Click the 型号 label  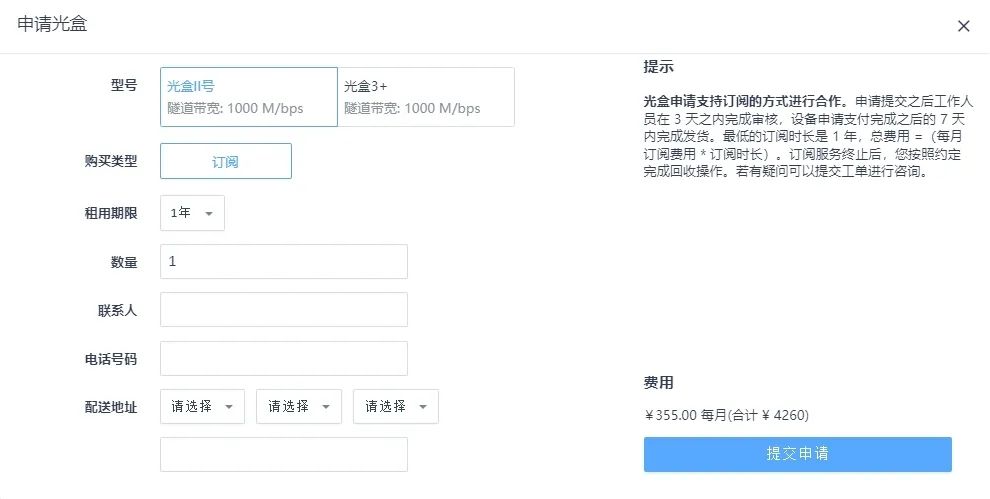[x=124, y=85]
